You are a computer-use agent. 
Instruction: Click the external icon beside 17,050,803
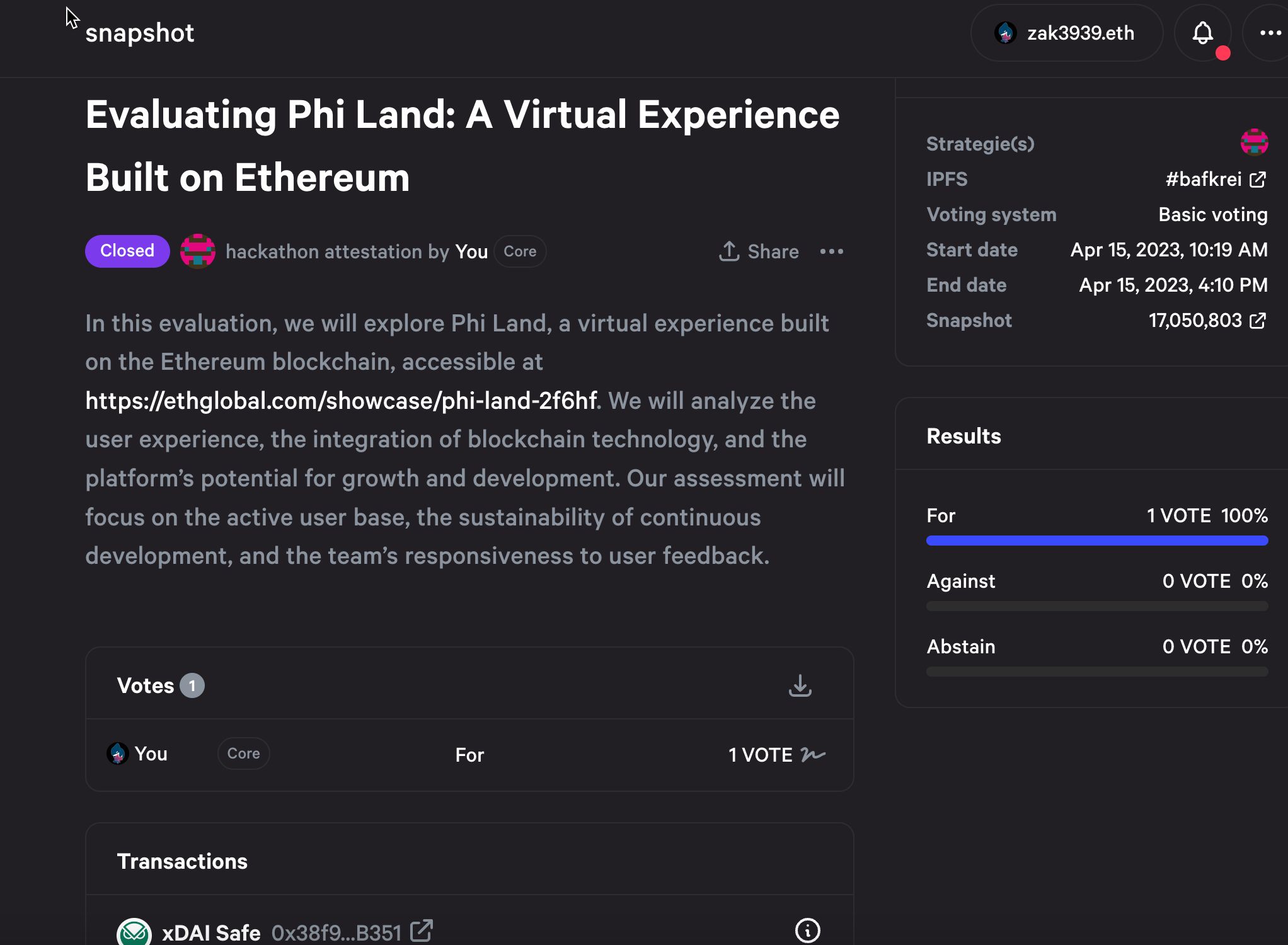[x=1258, y=321]
